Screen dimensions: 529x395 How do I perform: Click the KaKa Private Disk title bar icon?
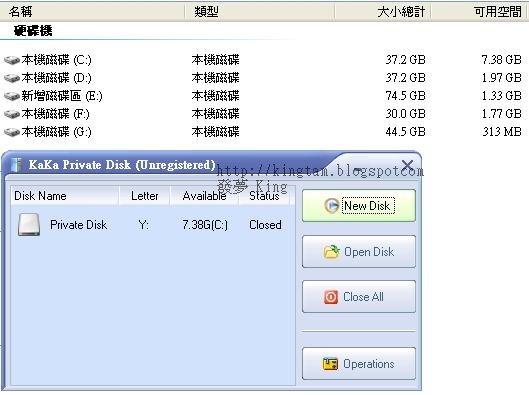pos(16,165)
